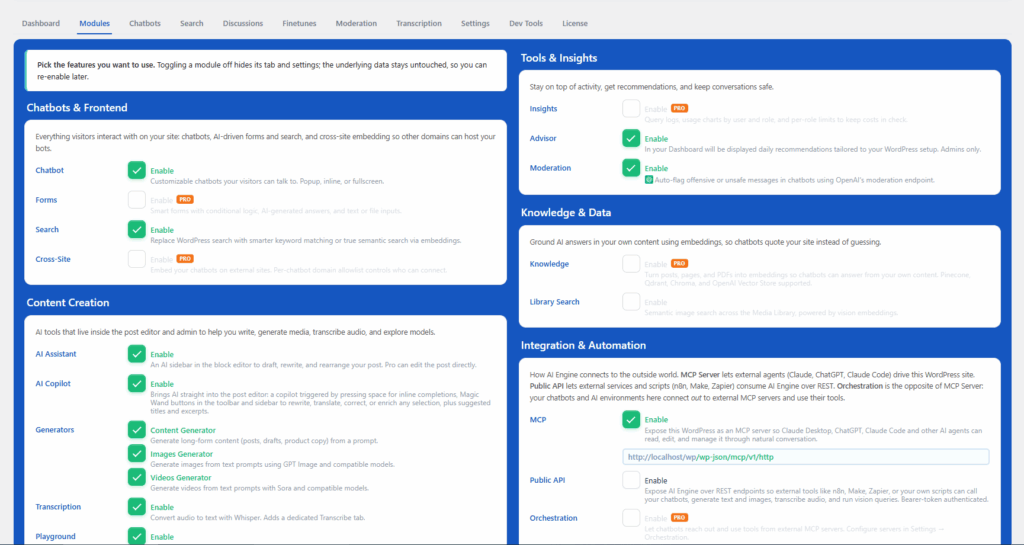Viewport: 1024px width, 545px height.
Task: Switch to the Chatbots tab
Action: pos(145,23)
